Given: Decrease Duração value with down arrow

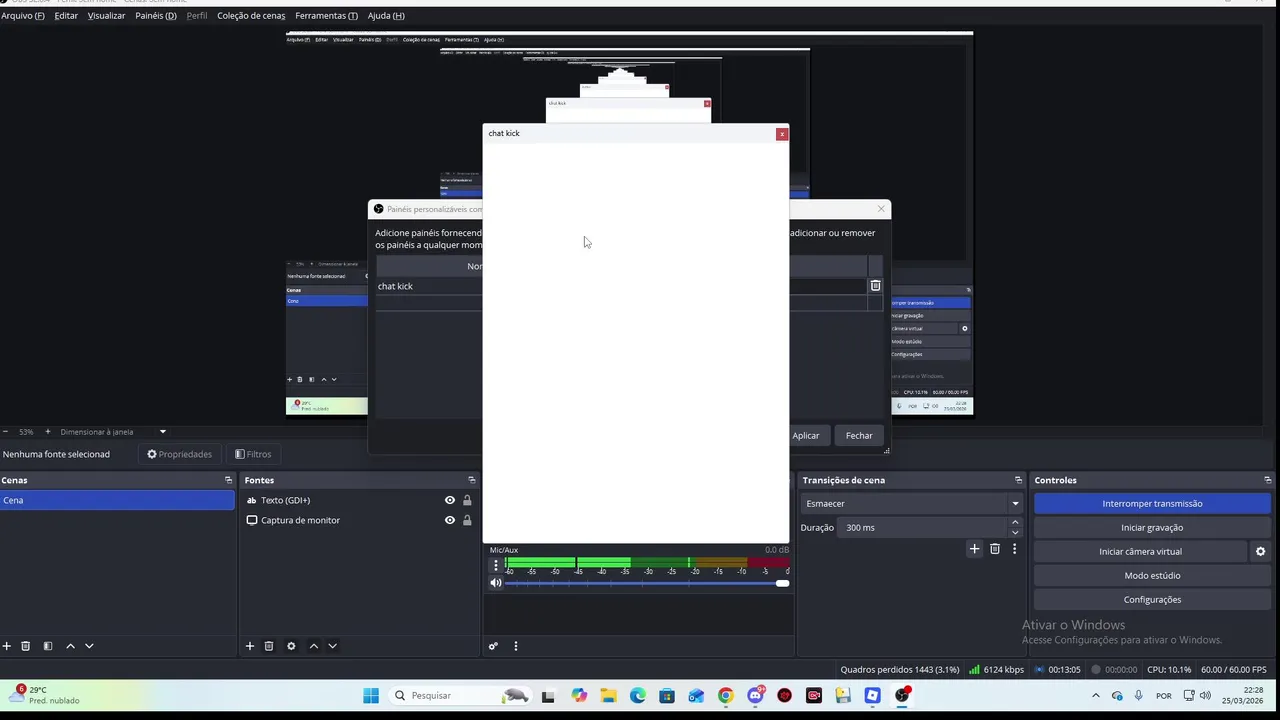Looking at the screenshot, I should pos(1015,533).
